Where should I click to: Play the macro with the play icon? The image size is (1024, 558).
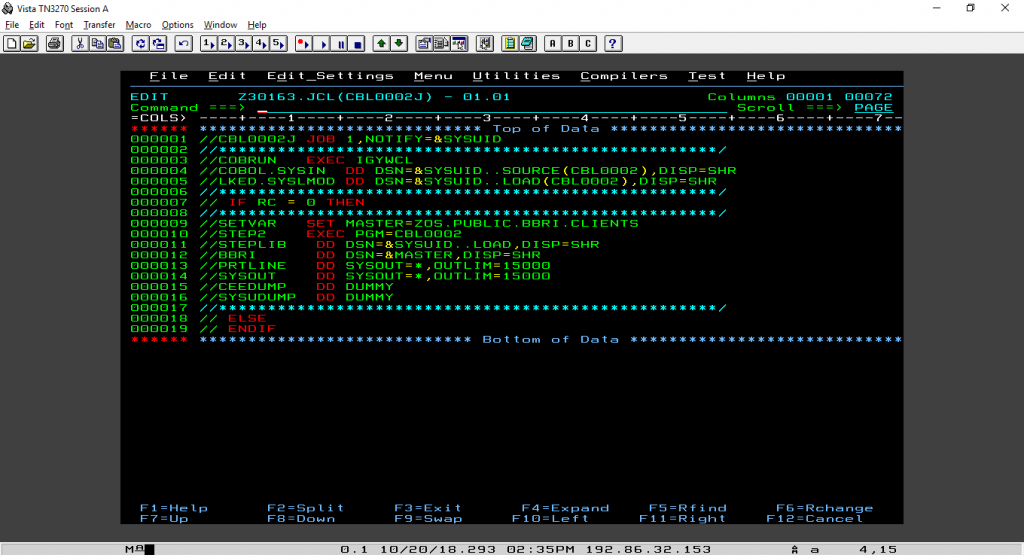click(322, 44)
